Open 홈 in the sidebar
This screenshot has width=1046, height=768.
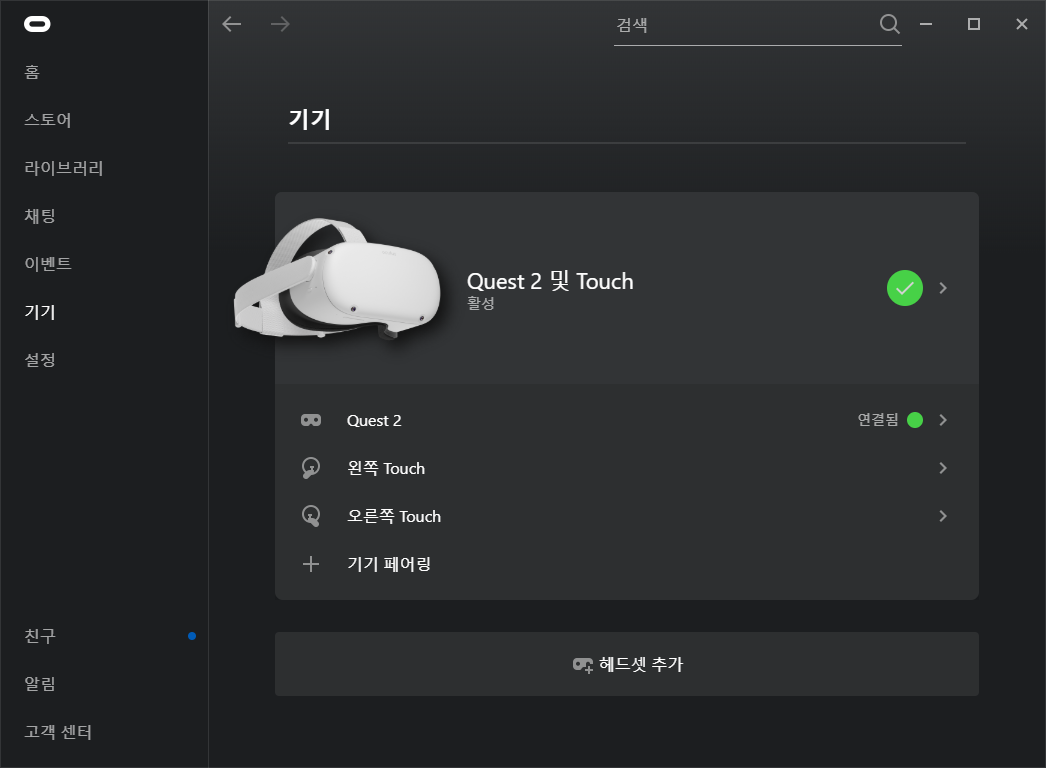32,71
